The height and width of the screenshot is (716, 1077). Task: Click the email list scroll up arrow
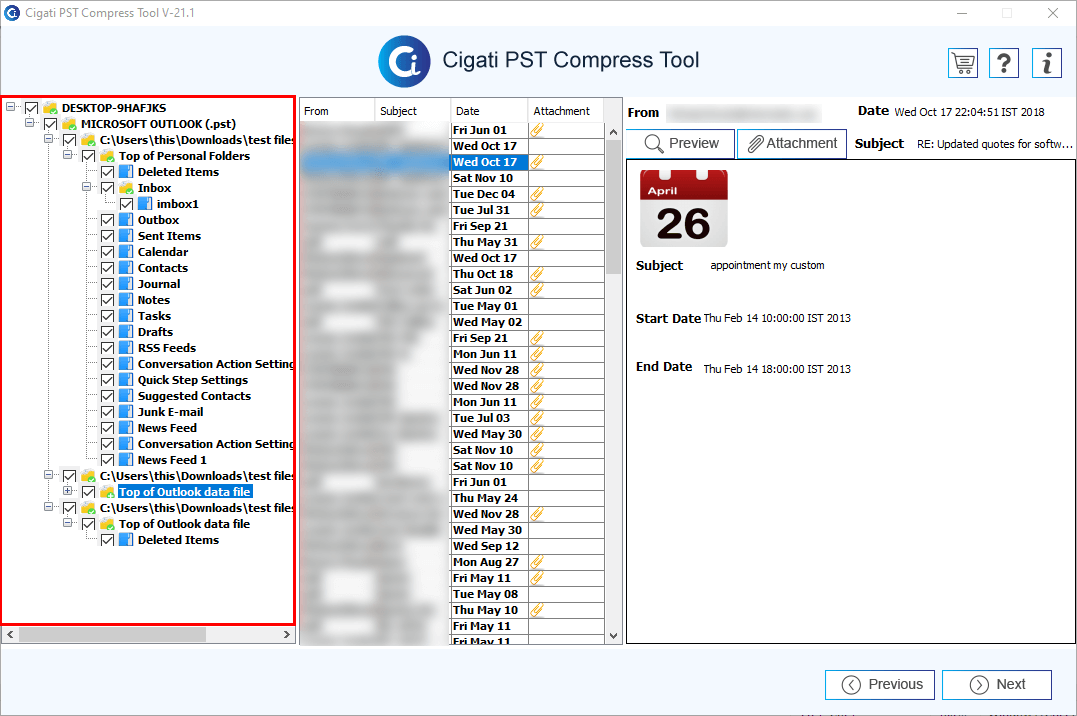613,131
